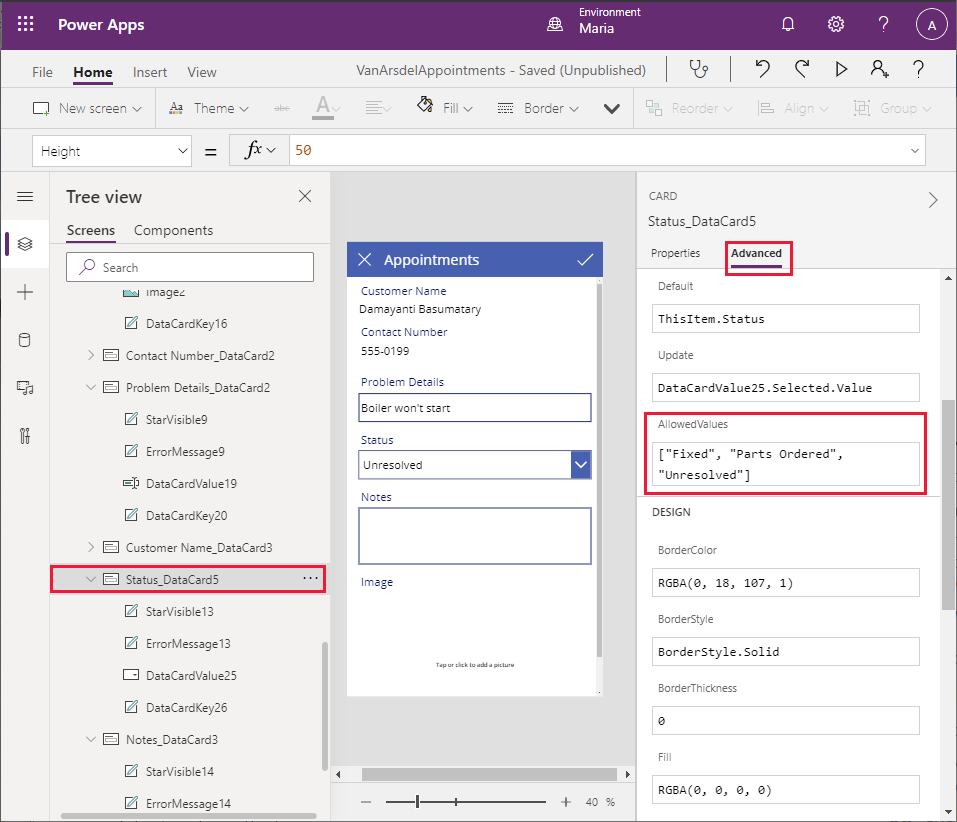This screenshot has width=957, height=822.
Task: Click the Preview app play icon
Action: tap(841, 69)
